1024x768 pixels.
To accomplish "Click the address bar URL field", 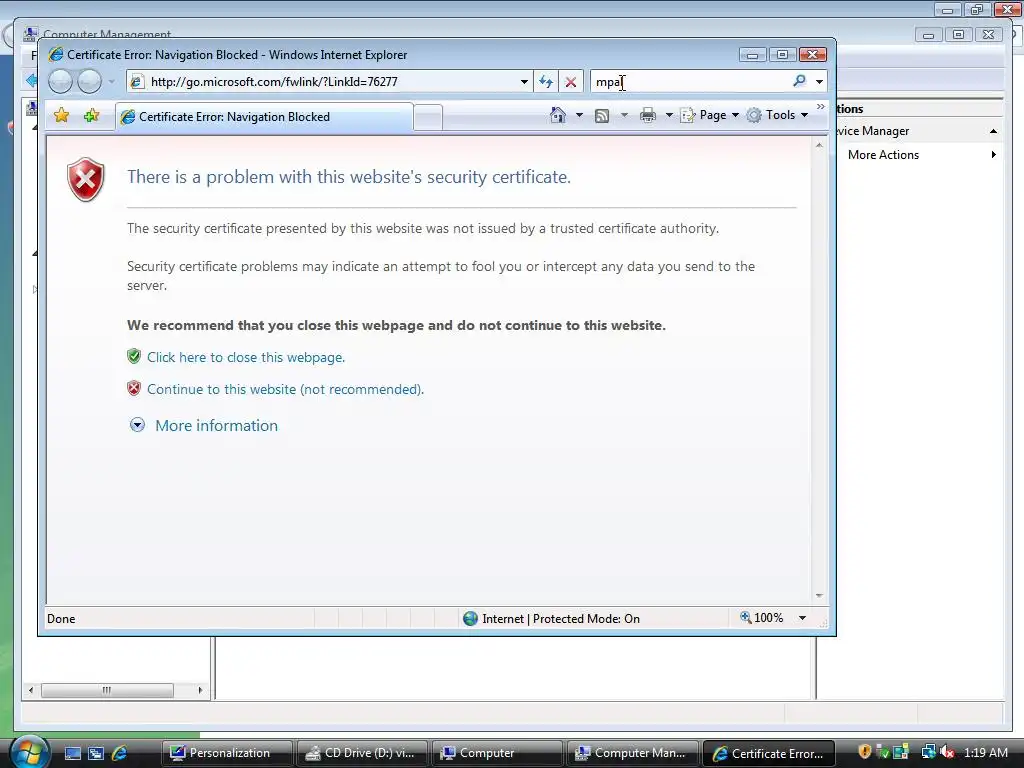I will (x=330, y=82).
